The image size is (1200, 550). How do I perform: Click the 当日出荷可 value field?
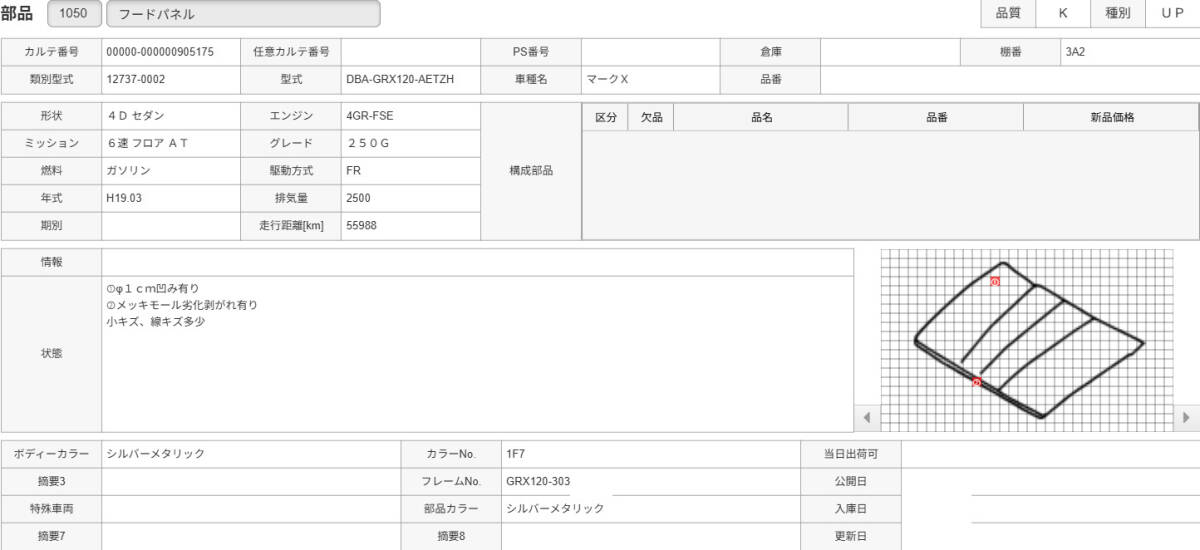point(1050,454)
